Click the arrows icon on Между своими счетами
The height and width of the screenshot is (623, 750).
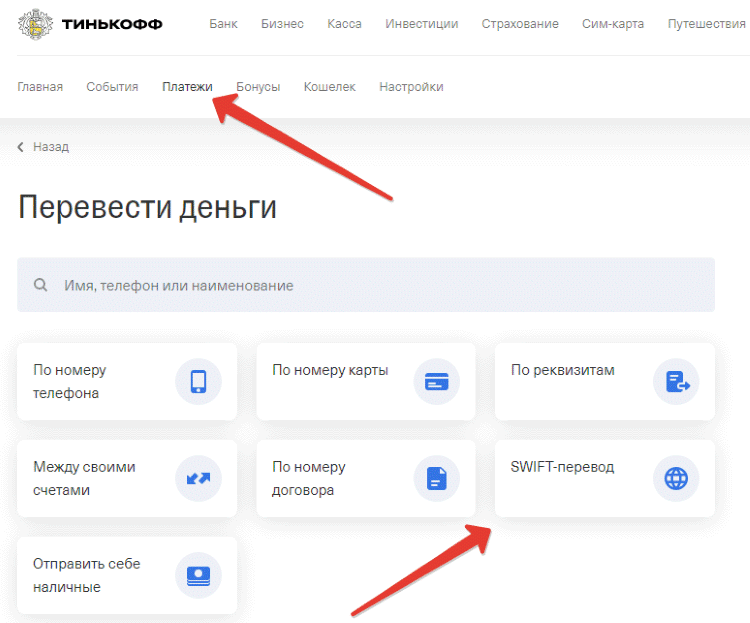click(198, 478)
